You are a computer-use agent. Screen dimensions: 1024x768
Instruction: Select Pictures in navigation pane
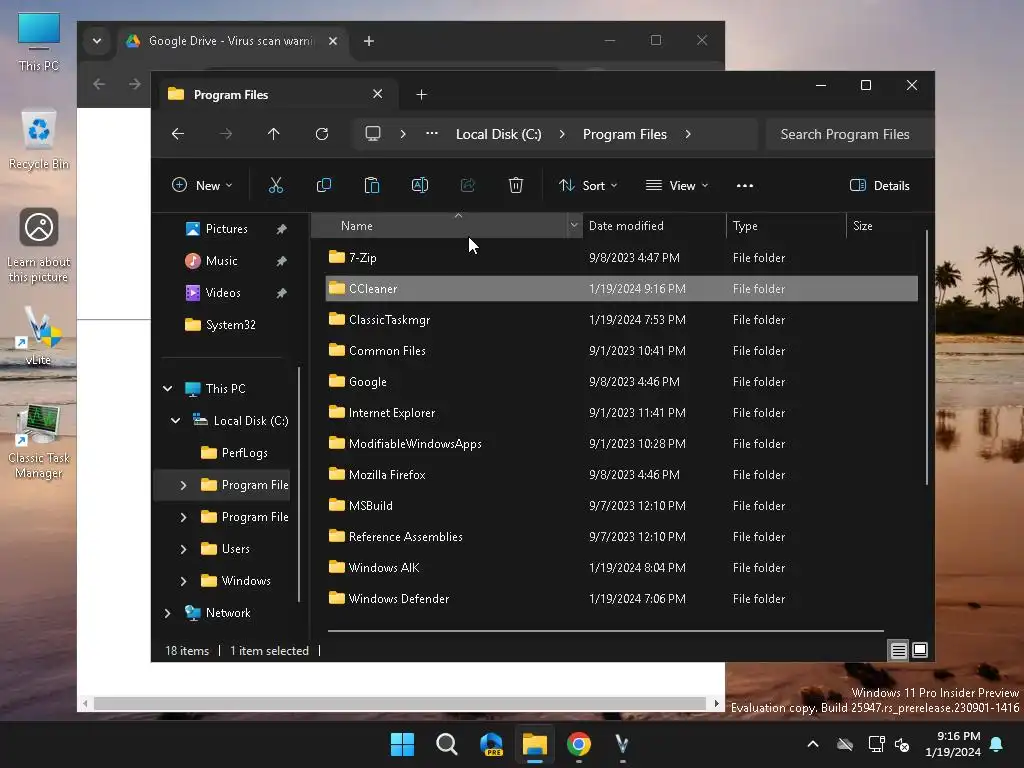226,229
